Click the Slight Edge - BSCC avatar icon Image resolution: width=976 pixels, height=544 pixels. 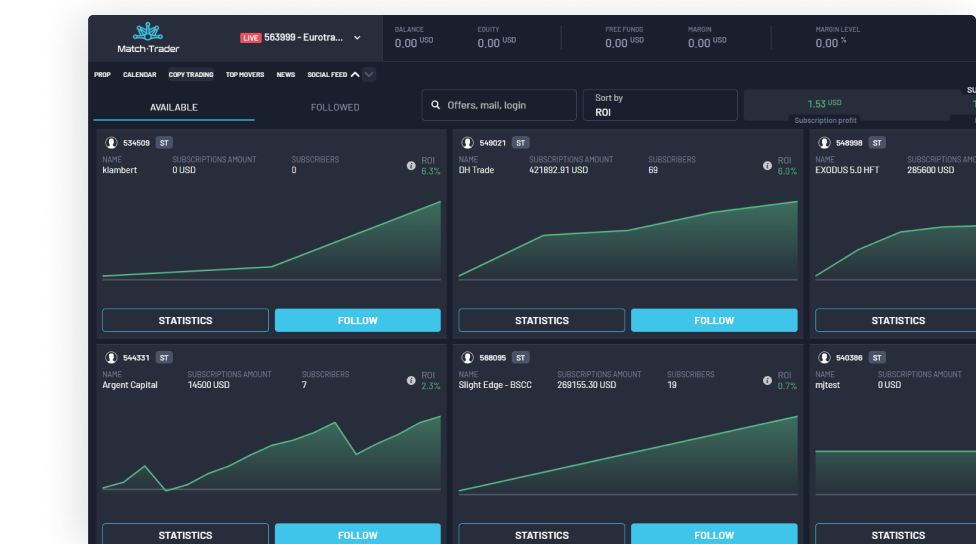tap(467, 358)
